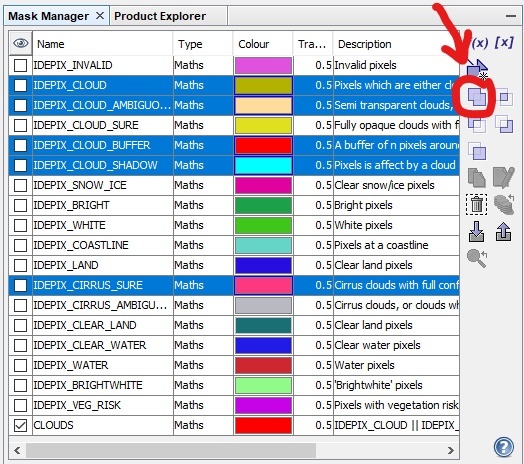
Task: Show the IDEPIX_SNOW_ICE mask
Action: [x=20, y=185]
